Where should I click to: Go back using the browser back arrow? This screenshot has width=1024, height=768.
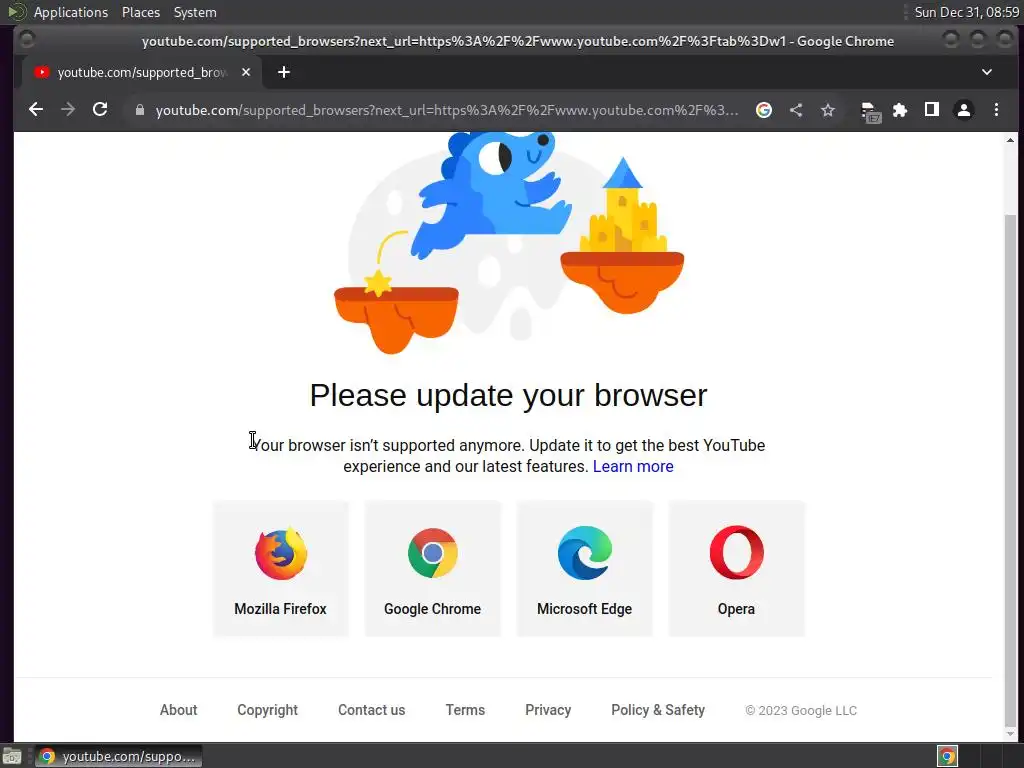tap(36, 110)
